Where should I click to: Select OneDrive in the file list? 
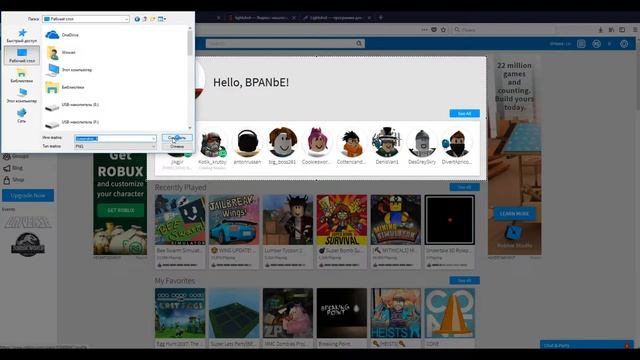tap(62, 35)
